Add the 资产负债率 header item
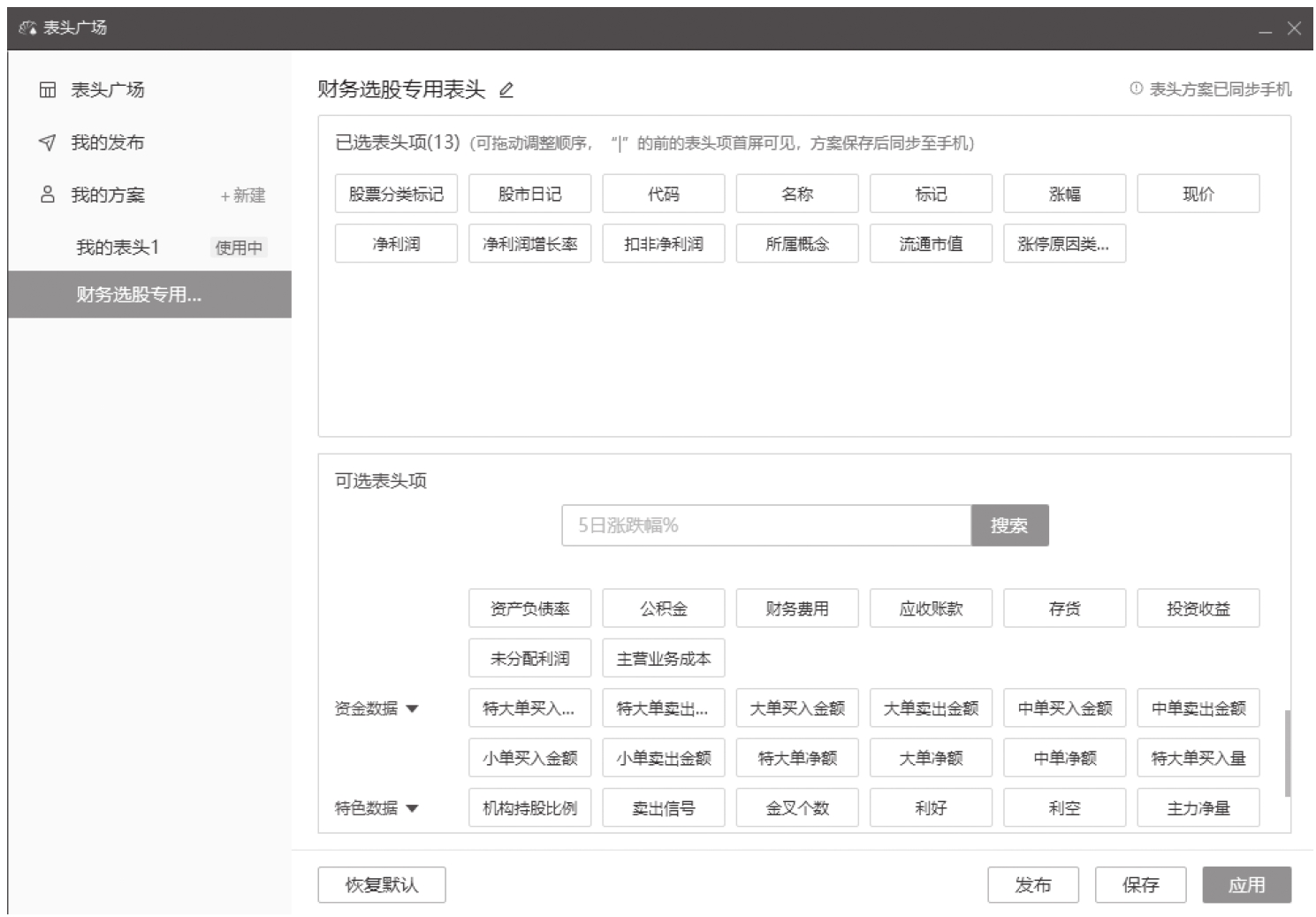Image resolution: width=1316 pixels, height=917 pixels. pyautogui.click(x=529, y=608)
